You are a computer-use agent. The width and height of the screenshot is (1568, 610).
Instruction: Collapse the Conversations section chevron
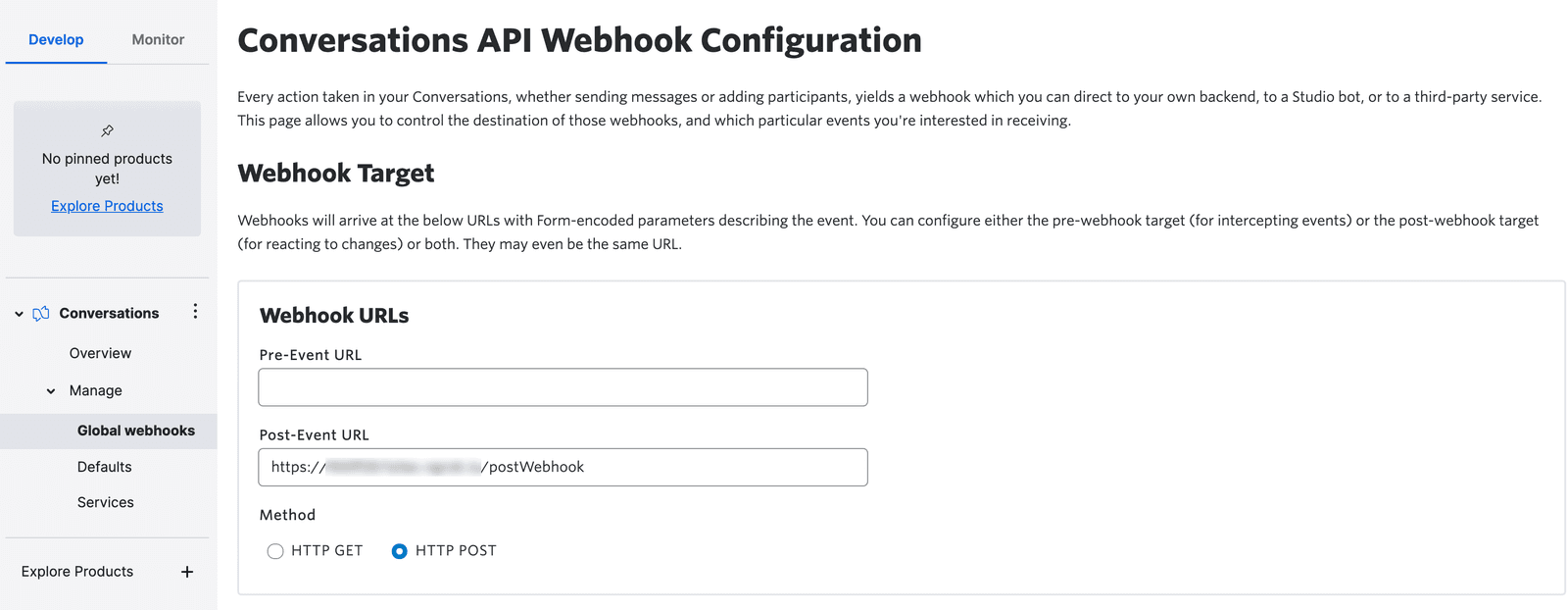18,313
